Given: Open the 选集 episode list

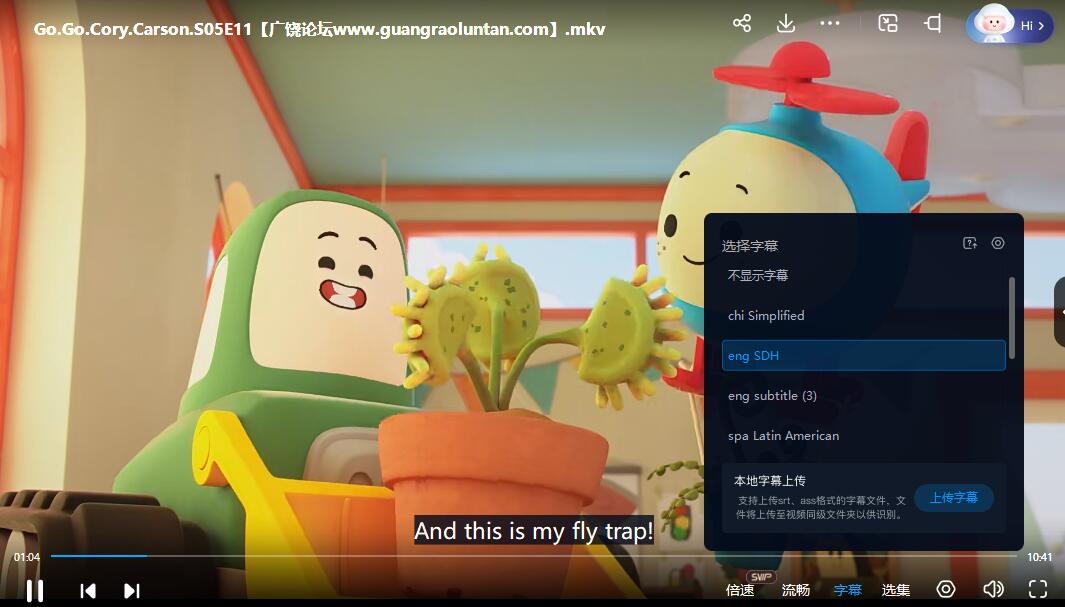Looking at the screenshot, I should (x=895, y=590).
